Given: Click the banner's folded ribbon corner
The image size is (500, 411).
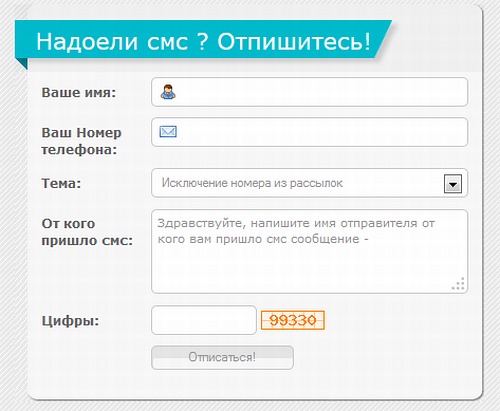Looking at the screenshot, I should click(21, 64).
